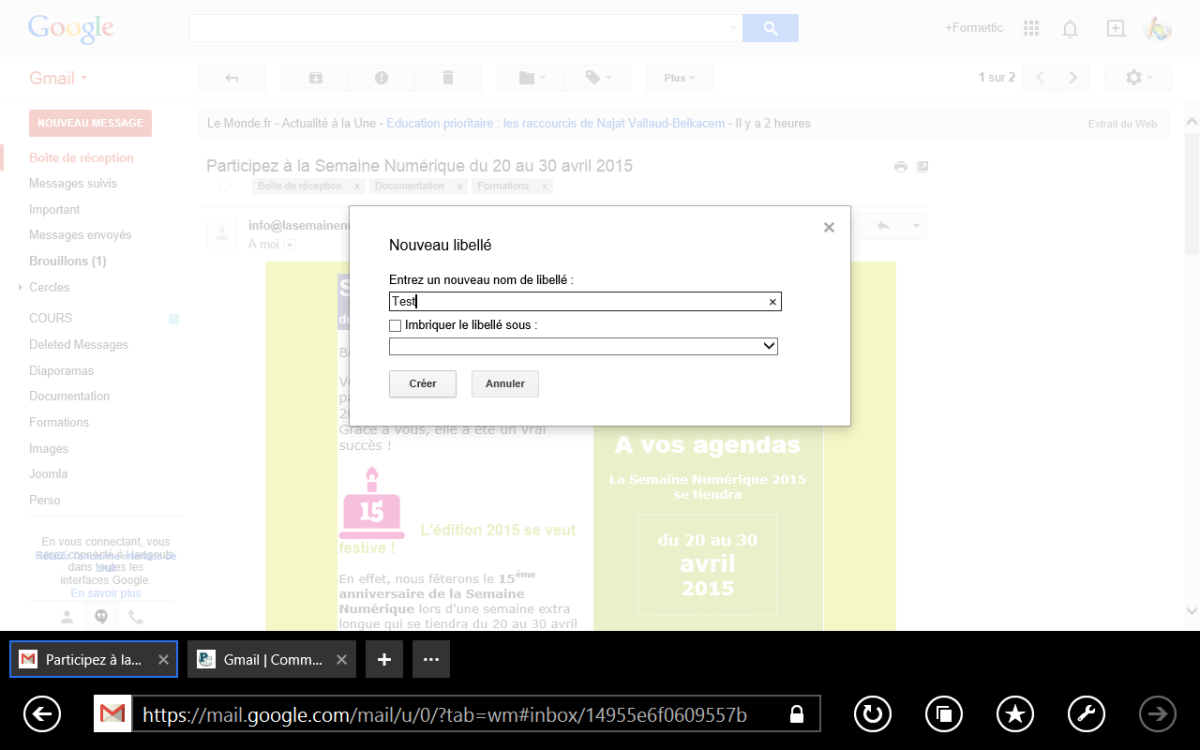The width and height of the screenshot is (1200, 750).
Task: Open the Perso label
Action: click(45, 500)
